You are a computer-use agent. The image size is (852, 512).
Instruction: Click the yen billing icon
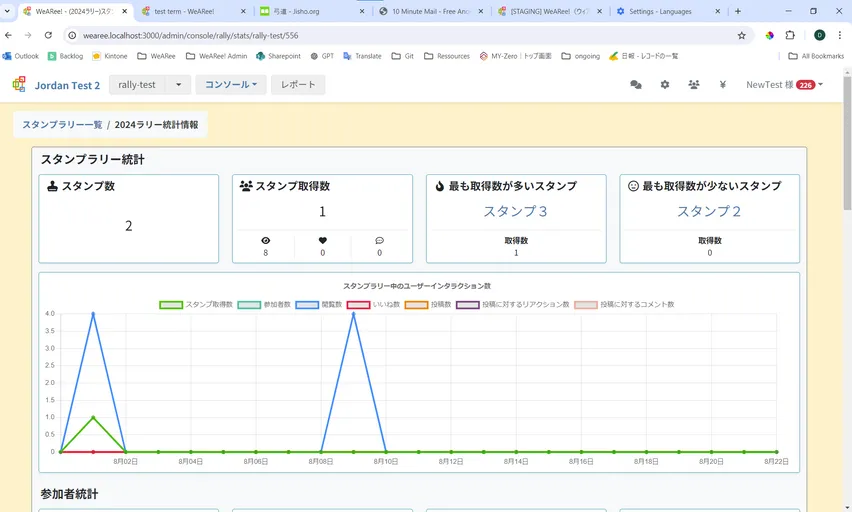tap(723, 85)
